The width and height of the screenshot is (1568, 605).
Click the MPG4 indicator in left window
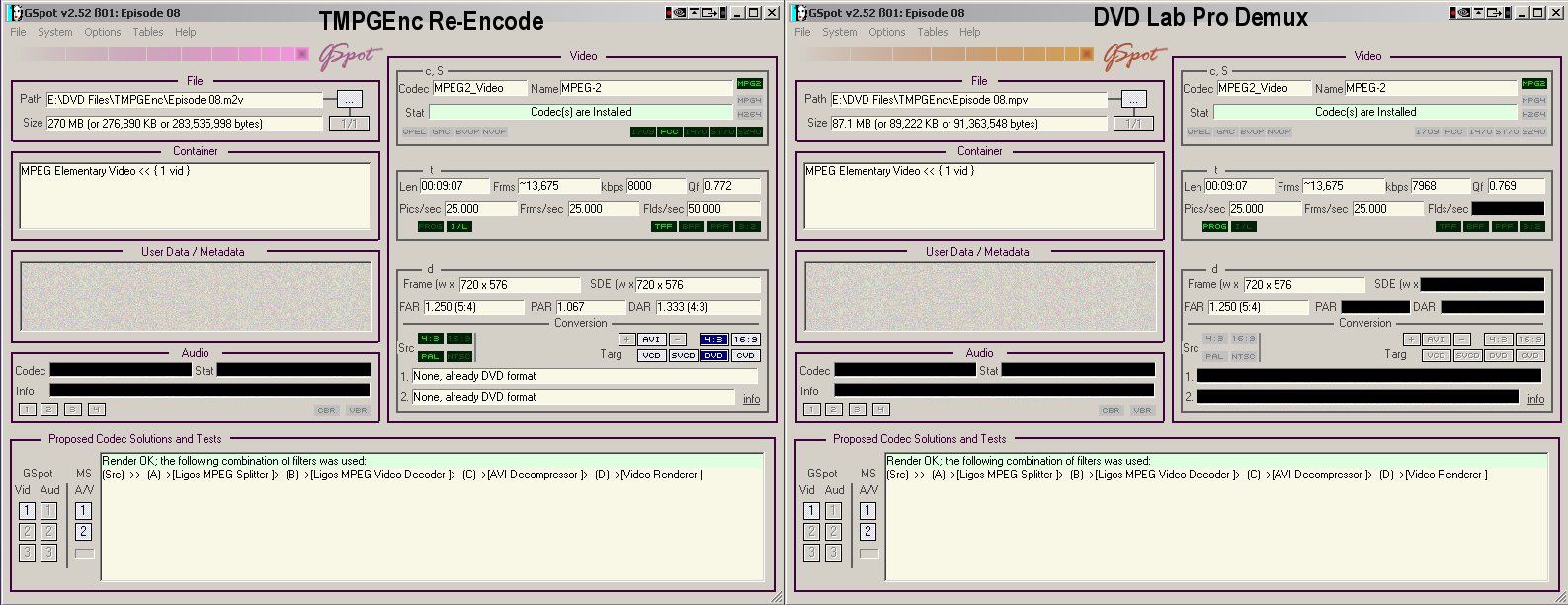point(749,100)
